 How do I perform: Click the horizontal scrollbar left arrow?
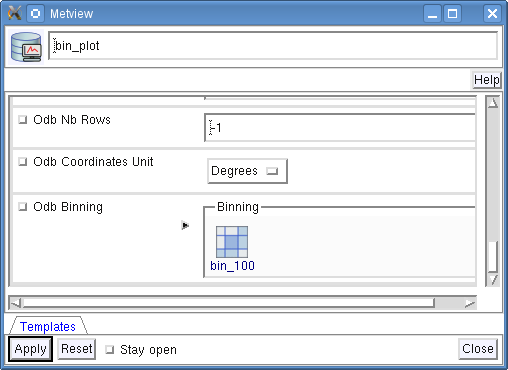[15, 303]
